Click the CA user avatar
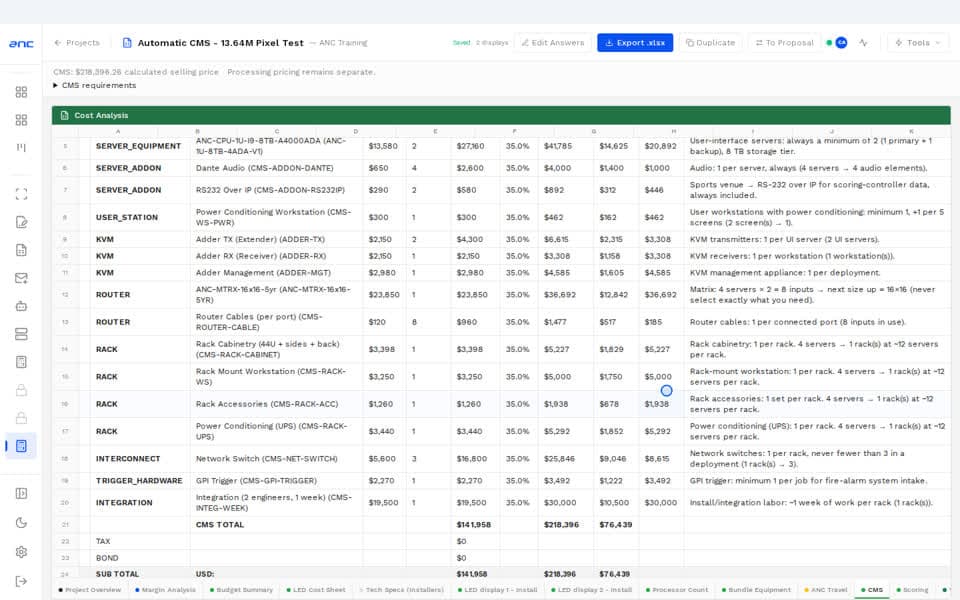 [x=841, y=43]
